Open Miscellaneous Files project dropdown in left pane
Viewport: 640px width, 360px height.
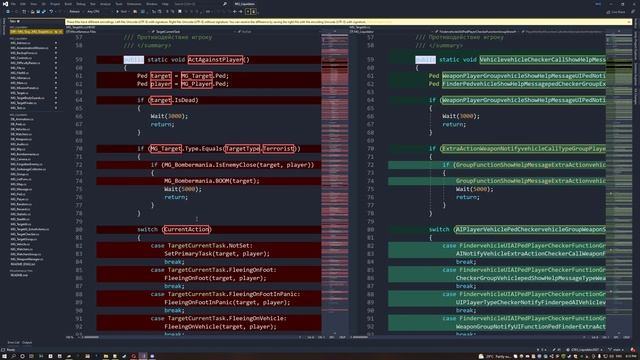(108, 31)
